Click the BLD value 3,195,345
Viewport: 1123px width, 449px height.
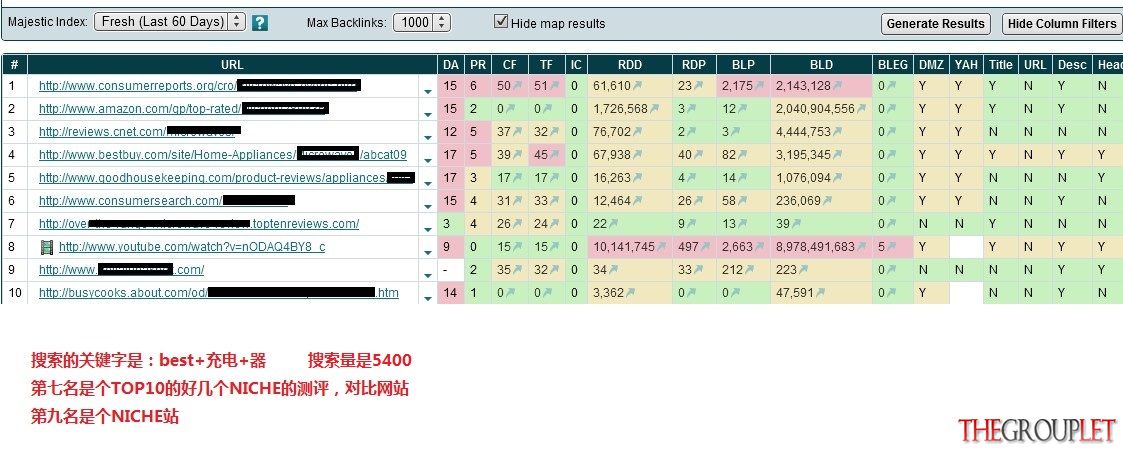[803, 155]
